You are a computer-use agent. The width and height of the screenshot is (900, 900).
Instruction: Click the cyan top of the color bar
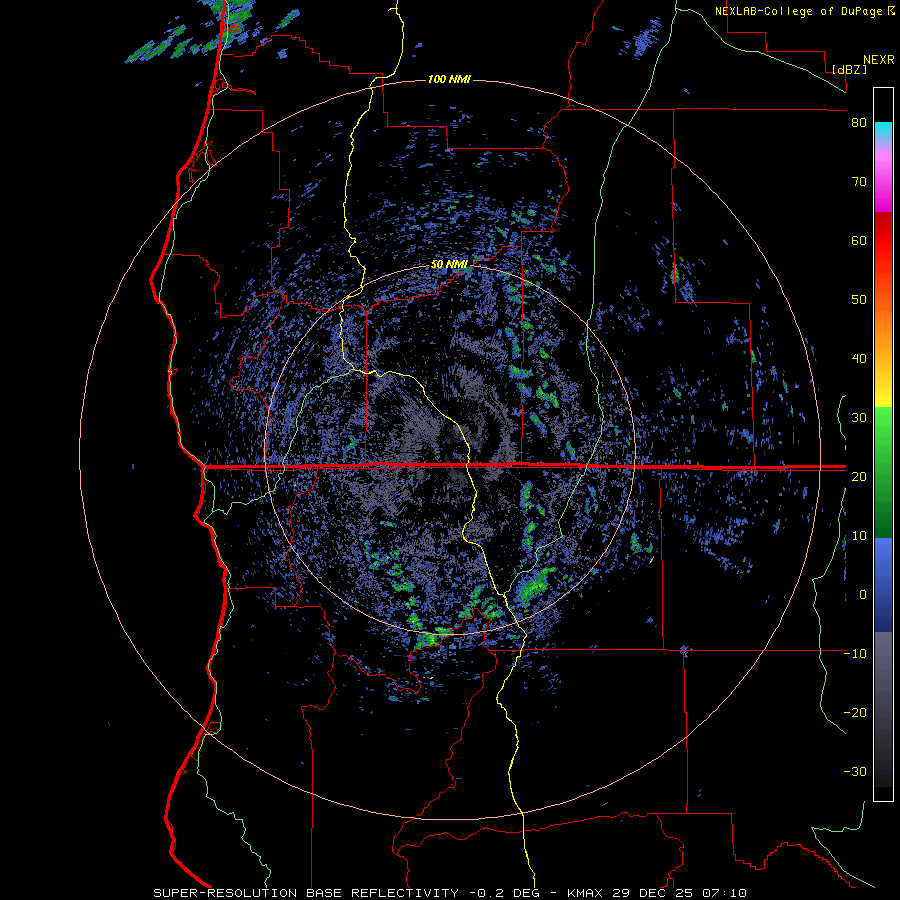point(883,130)
